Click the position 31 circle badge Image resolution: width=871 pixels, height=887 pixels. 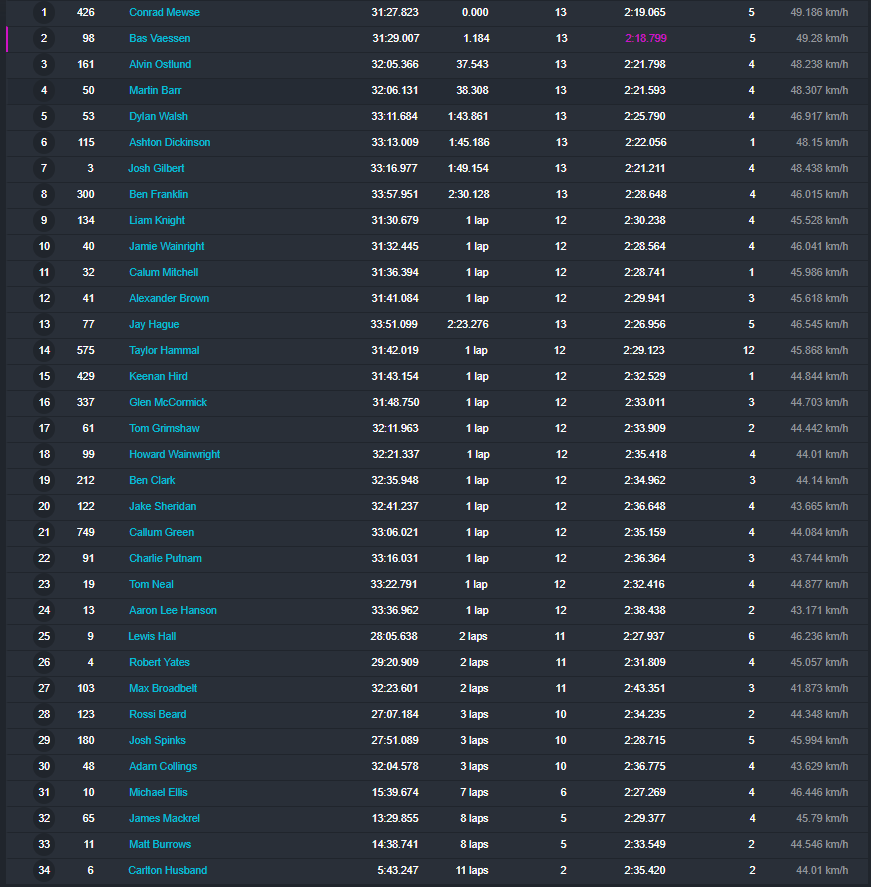pos(44,792)
